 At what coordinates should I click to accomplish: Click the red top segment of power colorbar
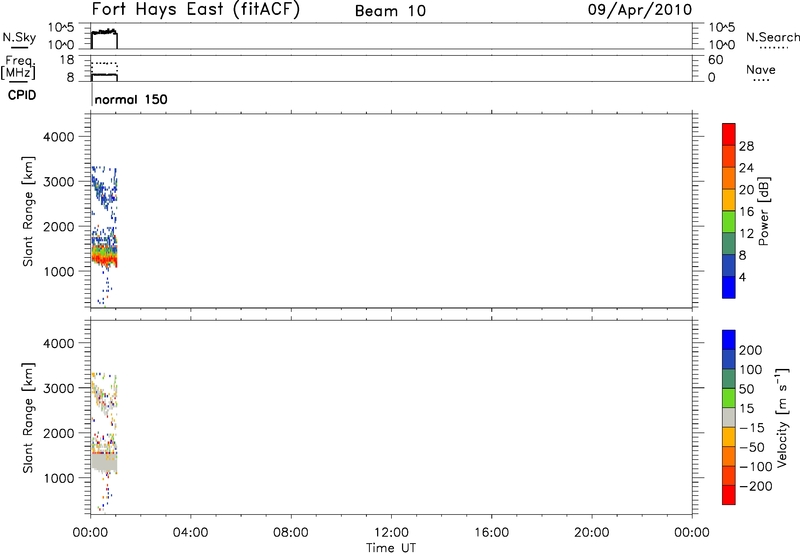729,134
